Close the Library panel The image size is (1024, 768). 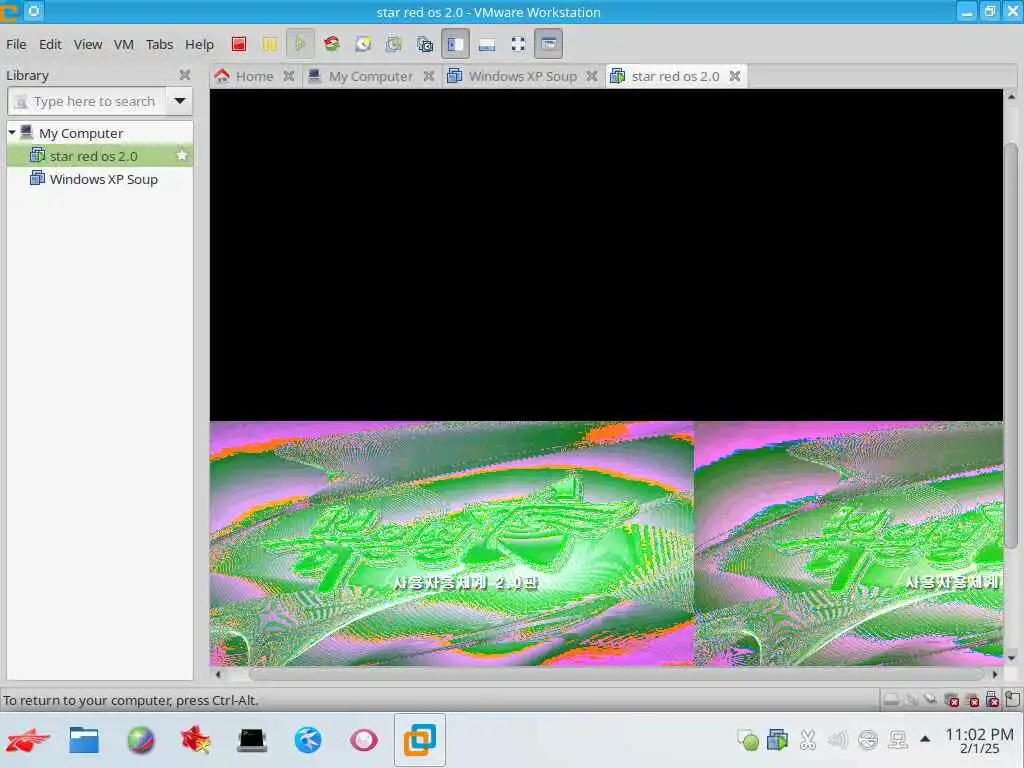(185, 75)
